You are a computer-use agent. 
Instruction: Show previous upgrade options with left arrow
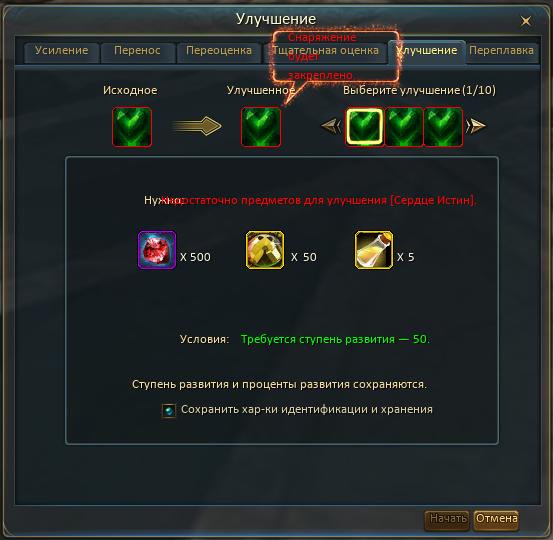click(x=331, y=126)
